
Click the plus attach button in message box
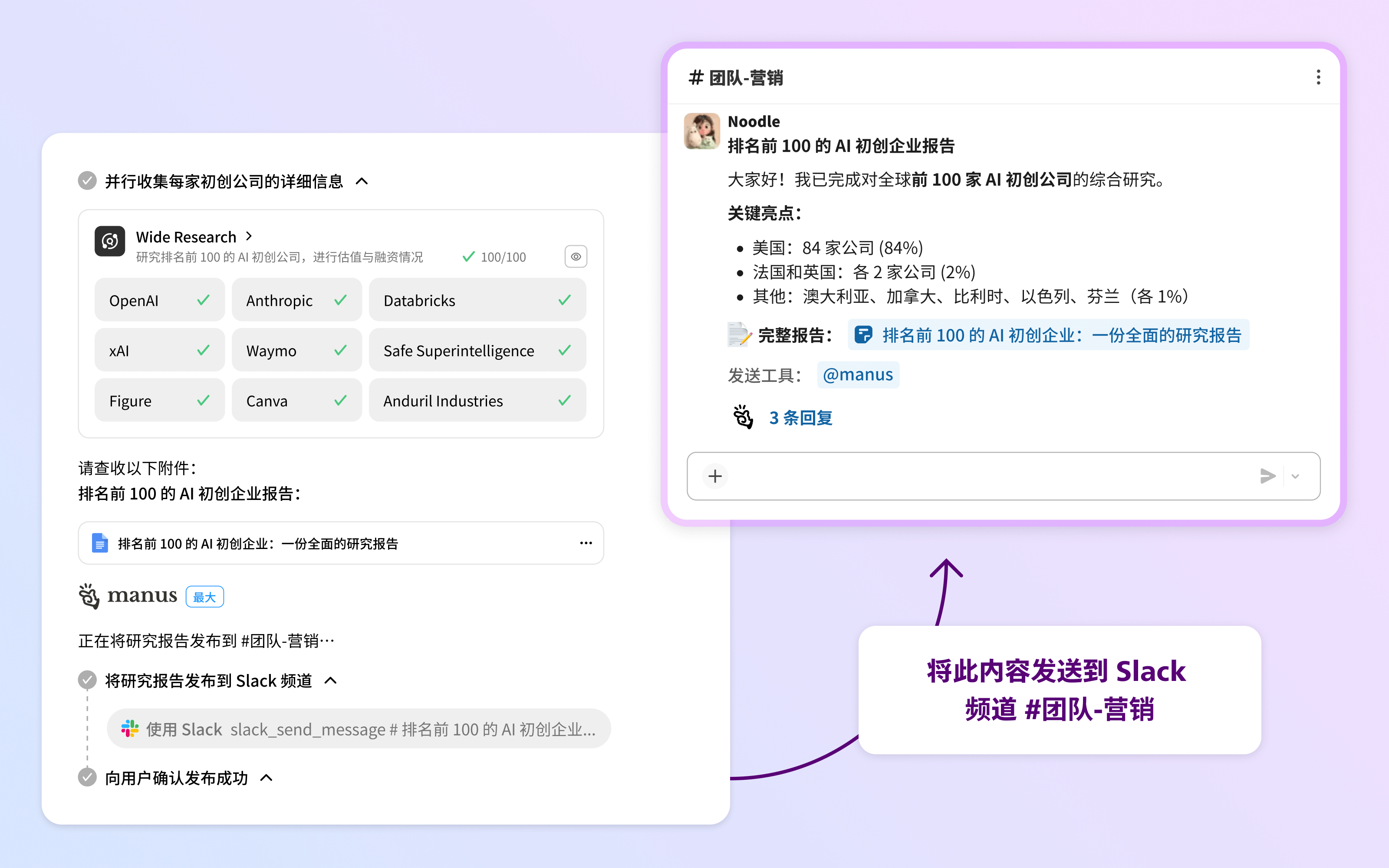(x=714, y=476)
